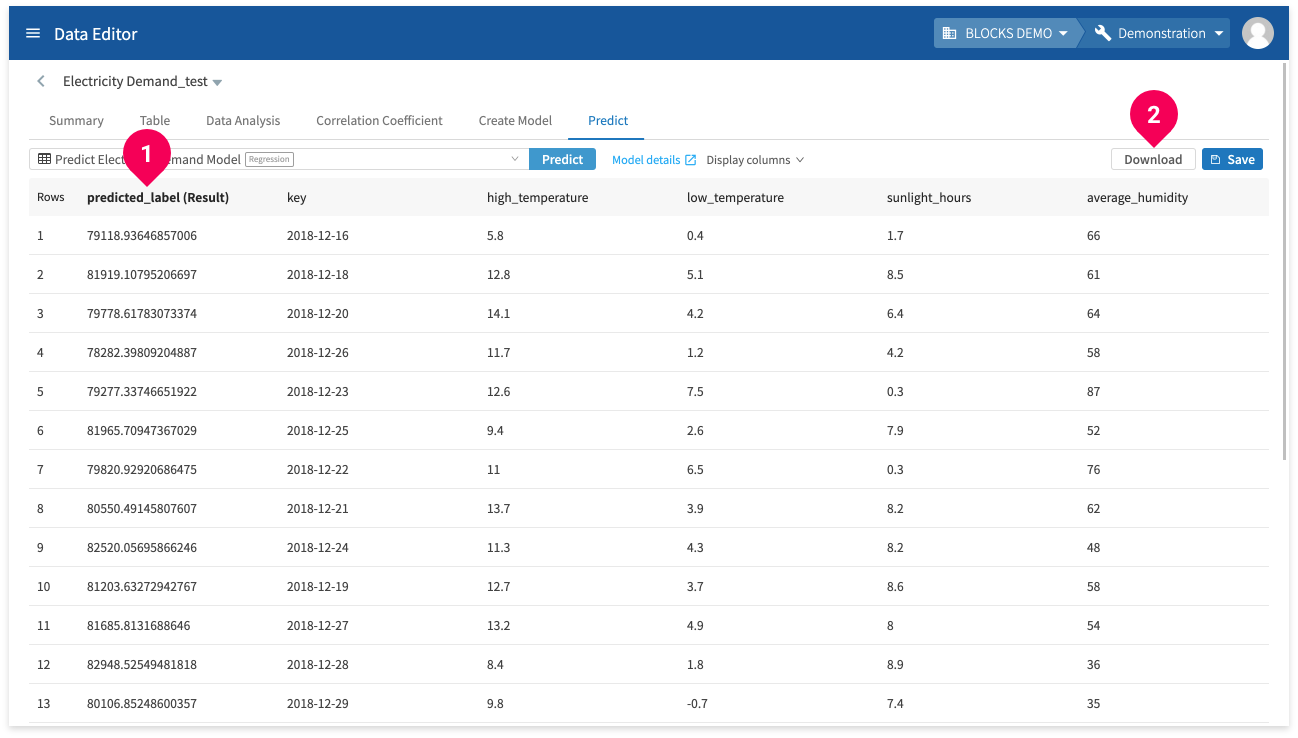Open the Data Analysis tab
The image size is (1298, 738).
click(x=243, y=120)
